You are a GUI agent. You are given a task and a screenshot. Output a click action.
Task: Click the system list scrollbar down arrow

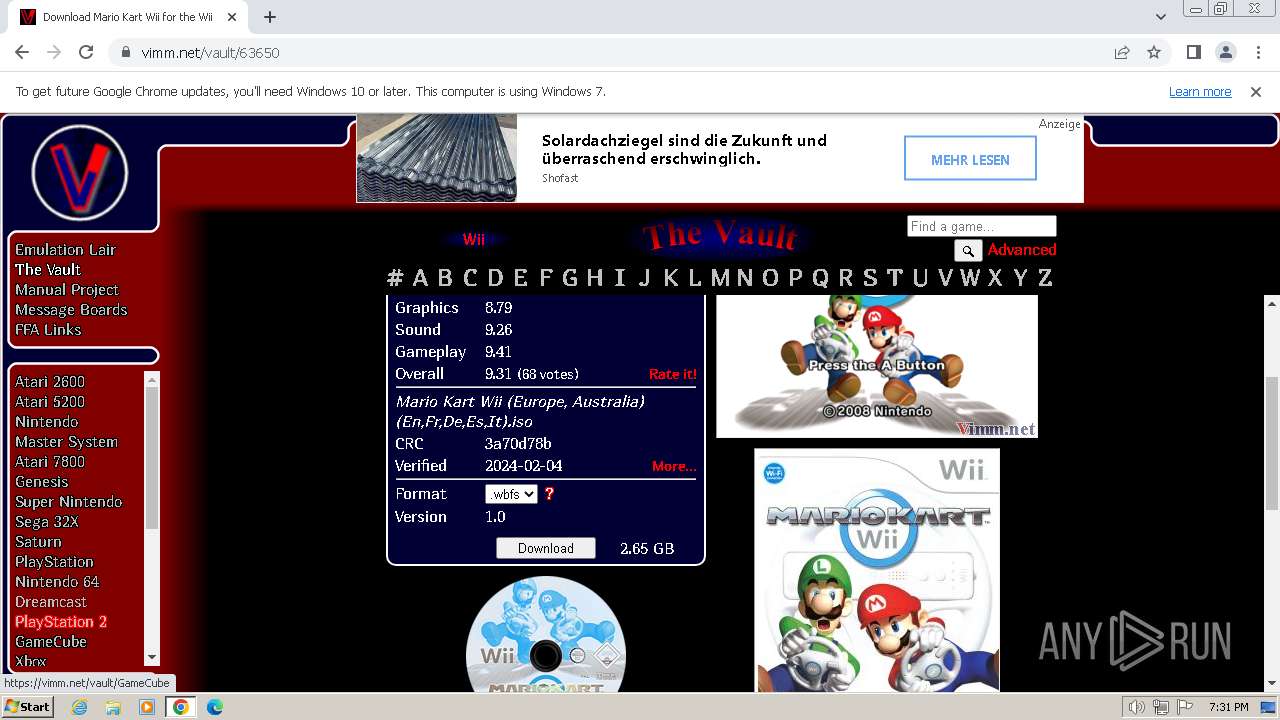152,657
